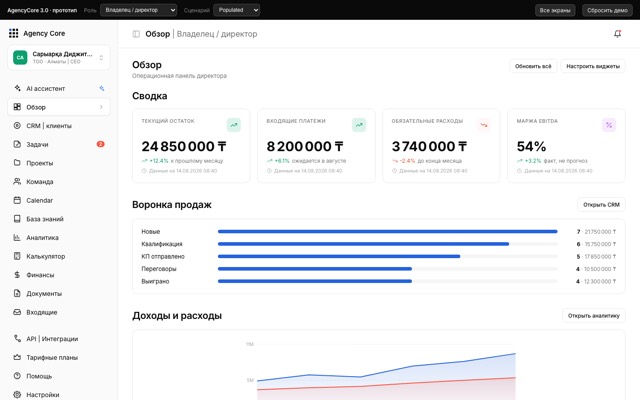
Task: Select Проекты in the sidebar
Action: (59, 163)
